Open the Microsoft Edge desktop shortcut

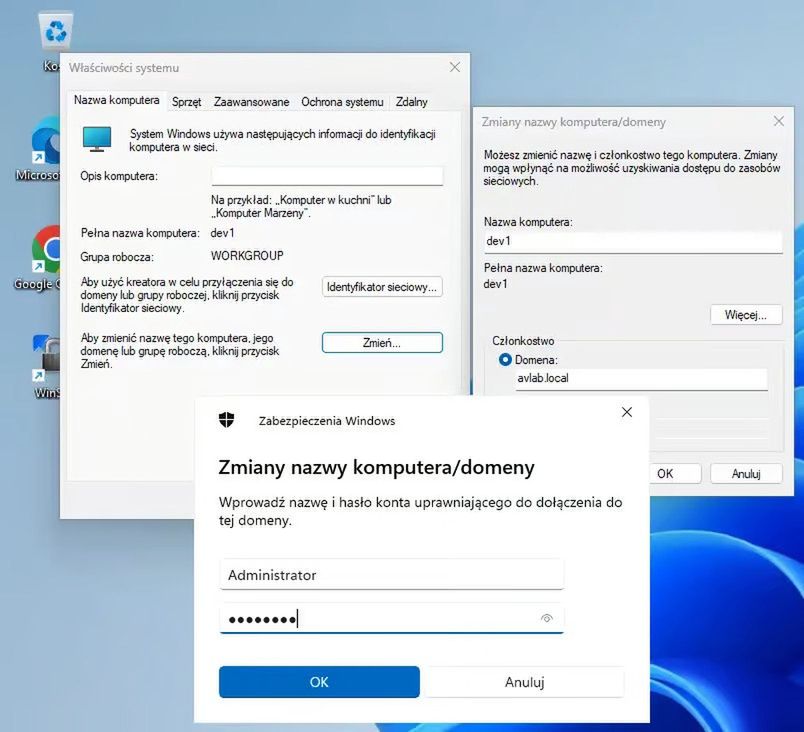coord(45,141)
